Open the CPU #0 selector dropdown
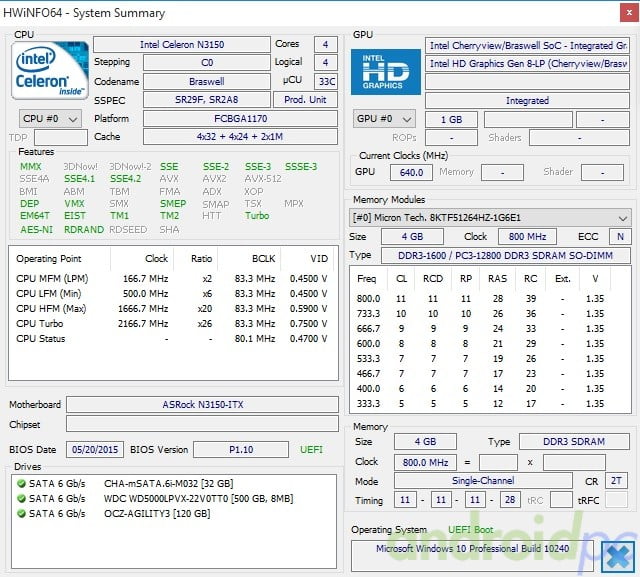Viewport: 640px width, 577px height. (50, 119)
